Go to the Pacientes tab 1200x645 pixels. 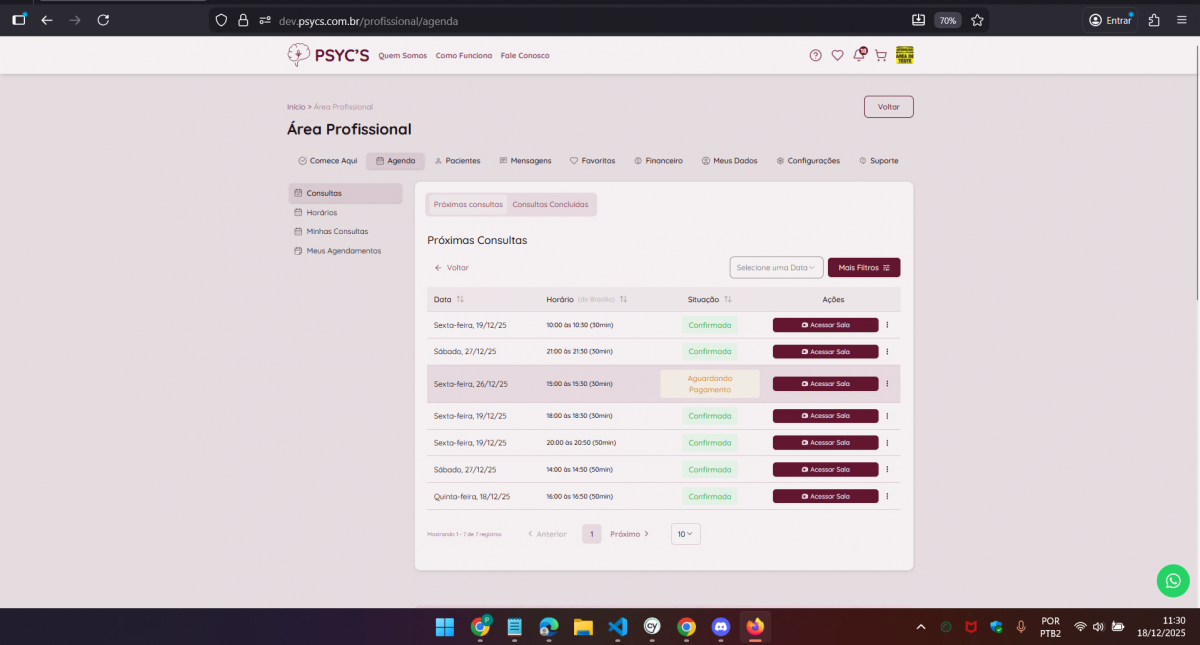click(x=457, y=161)
